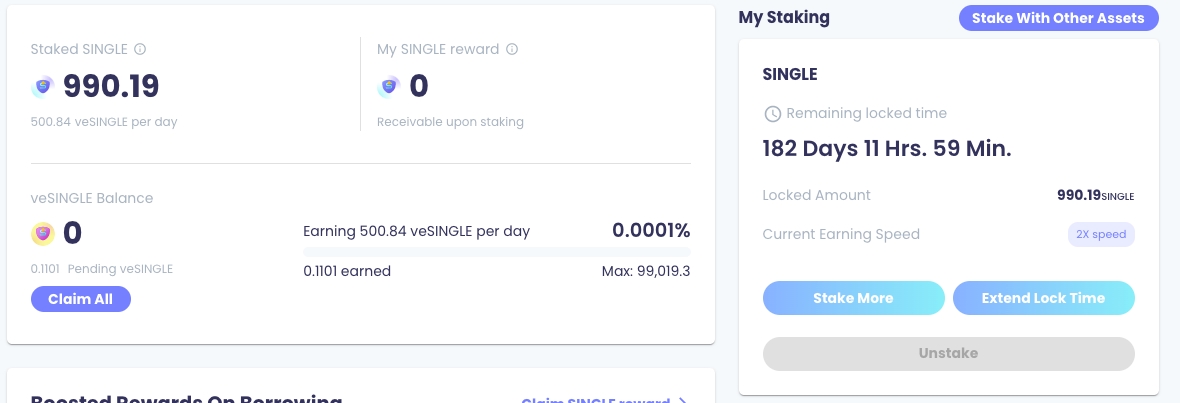Click the Max: 99,019.3 label
Screen dimensions: 1180x403
[648, 271]
